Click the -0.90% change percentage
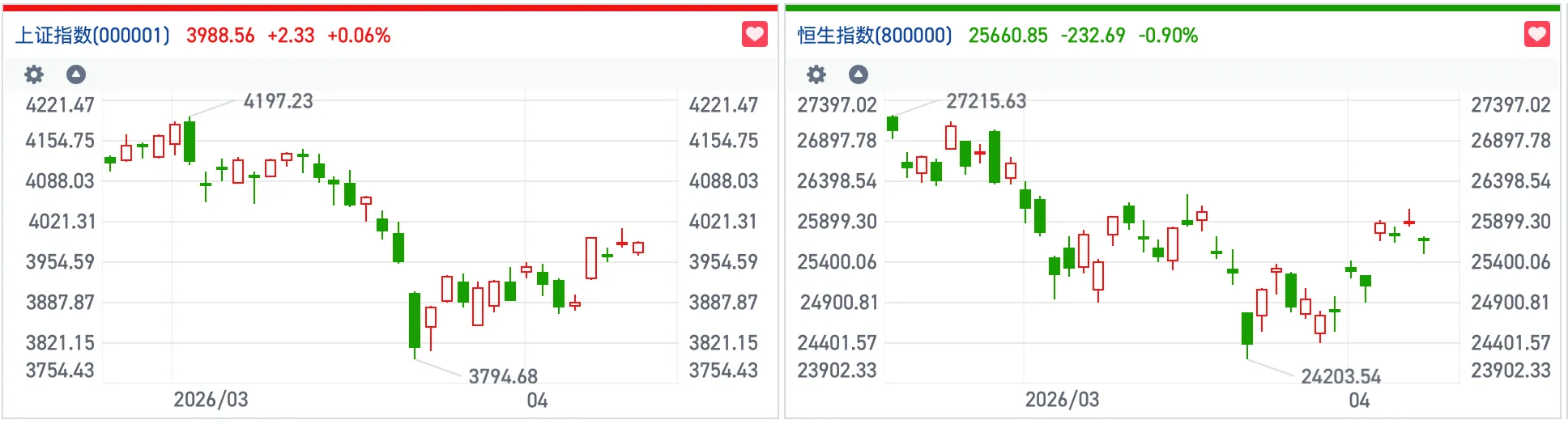 point(1168,36)
